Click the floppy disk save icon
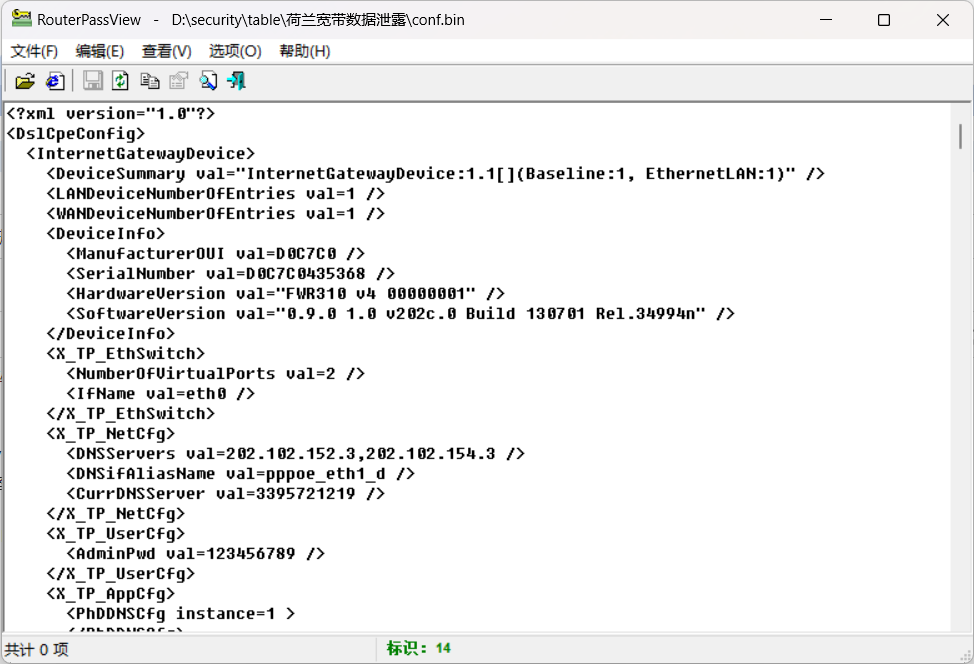 pyautogui.click(x=93, y=81)
